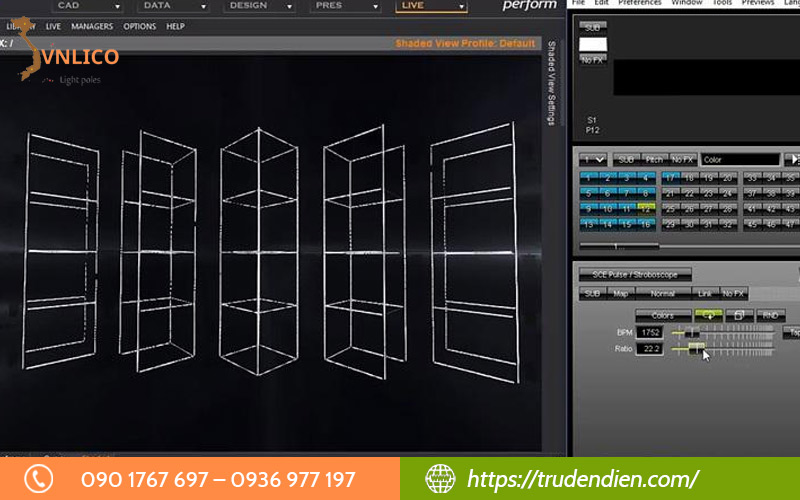The width and height of the screenshot is (800, 500).
Task: Select storage place 29
Action: [670, 224]
